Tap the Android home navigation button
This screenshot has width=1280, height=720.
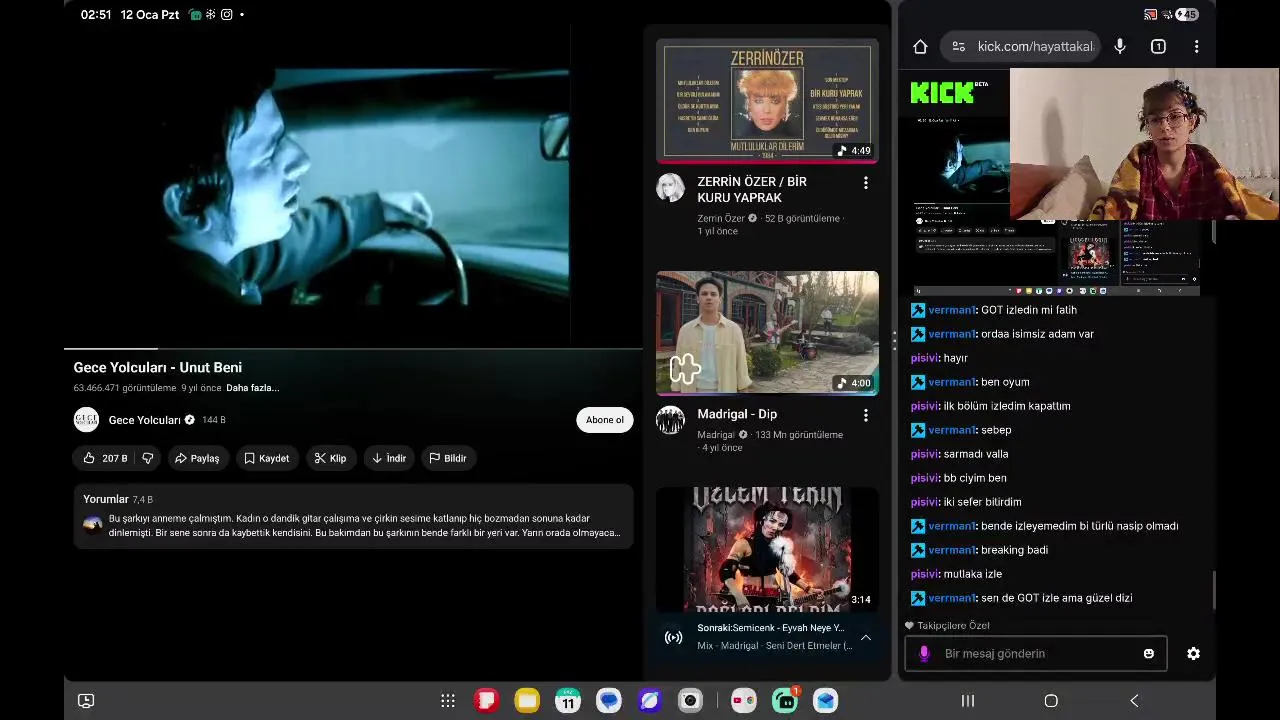pos(1051,701)
